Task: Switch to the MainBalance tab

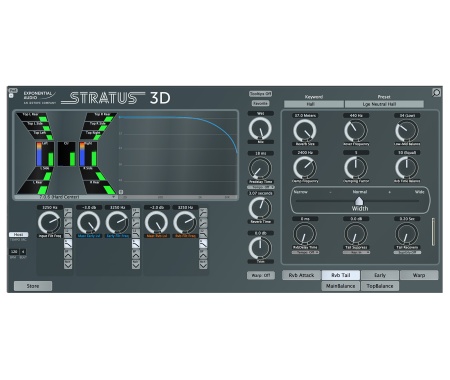Action: click(341, 286)
